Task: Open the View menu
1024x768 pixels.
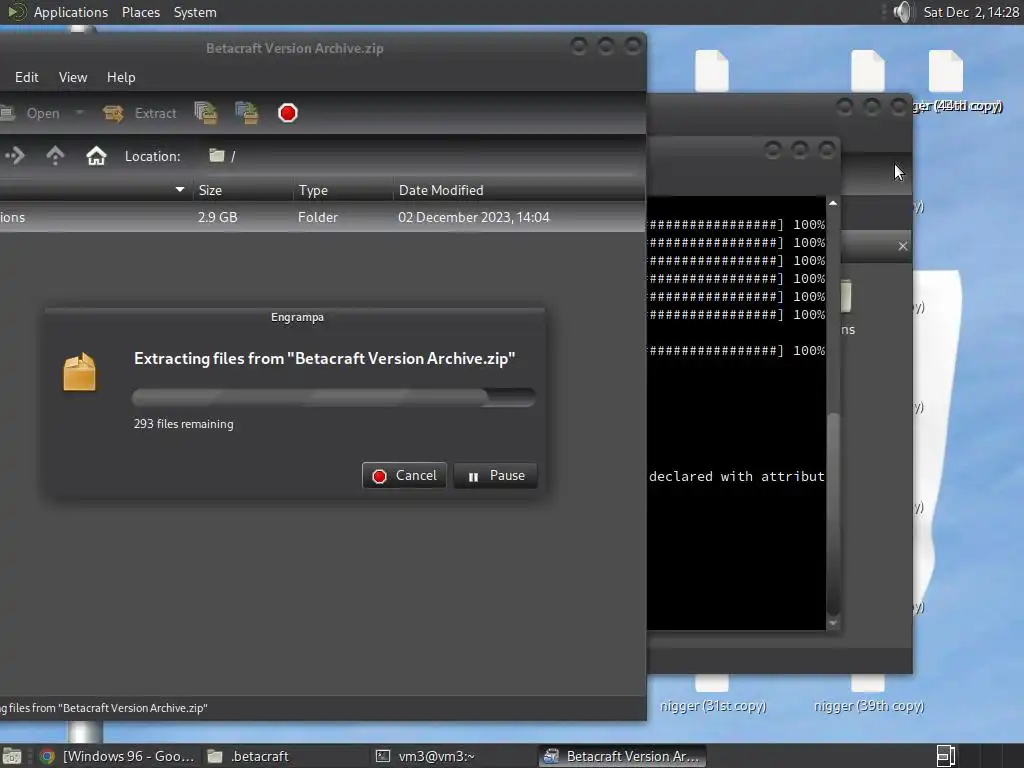Action: pos(73,77)
